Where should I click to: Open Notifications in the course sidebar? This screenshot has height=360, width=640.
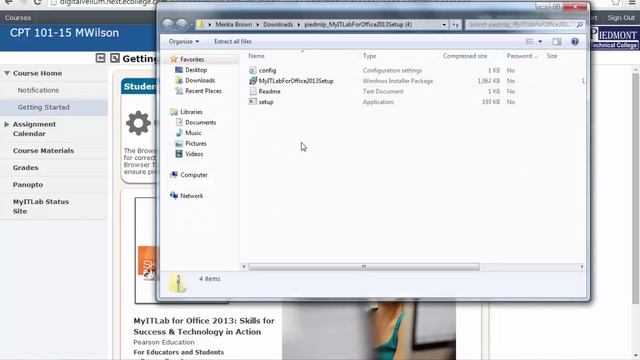click(x=38, y=90)
